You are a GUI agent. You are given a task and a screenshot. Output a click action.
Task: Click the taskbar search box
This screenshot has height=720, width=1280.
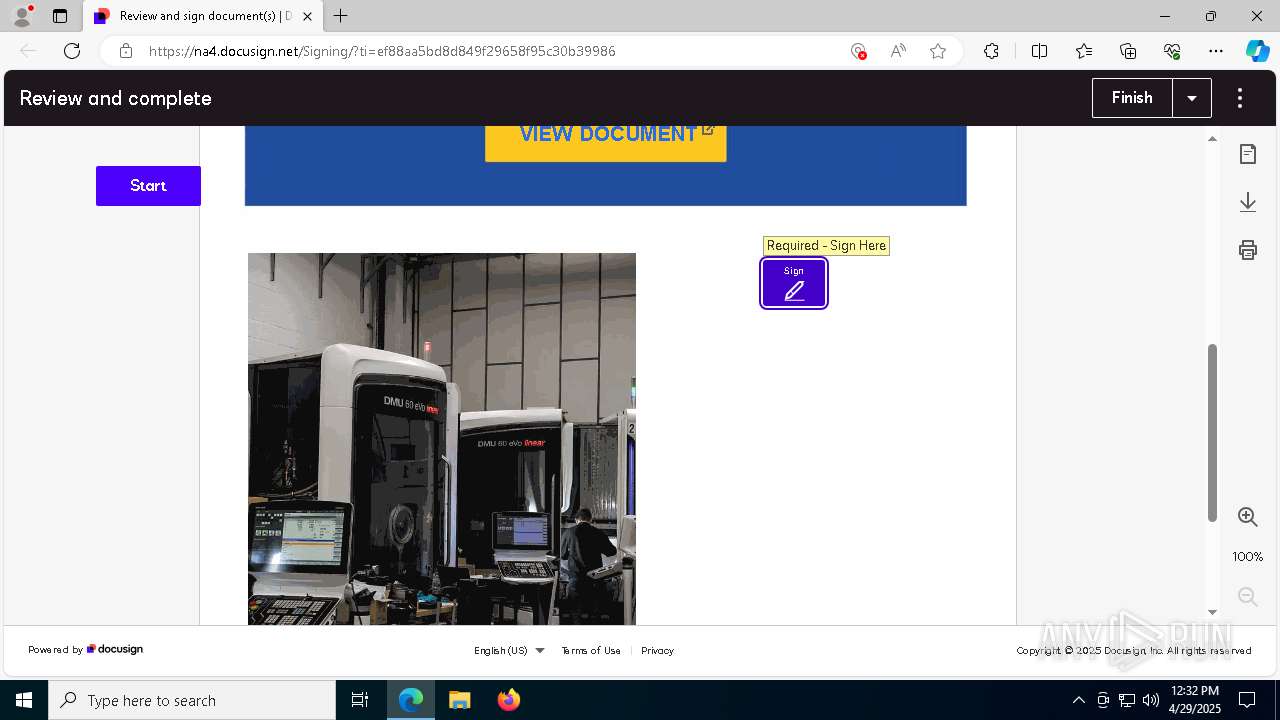click(192, 700)
